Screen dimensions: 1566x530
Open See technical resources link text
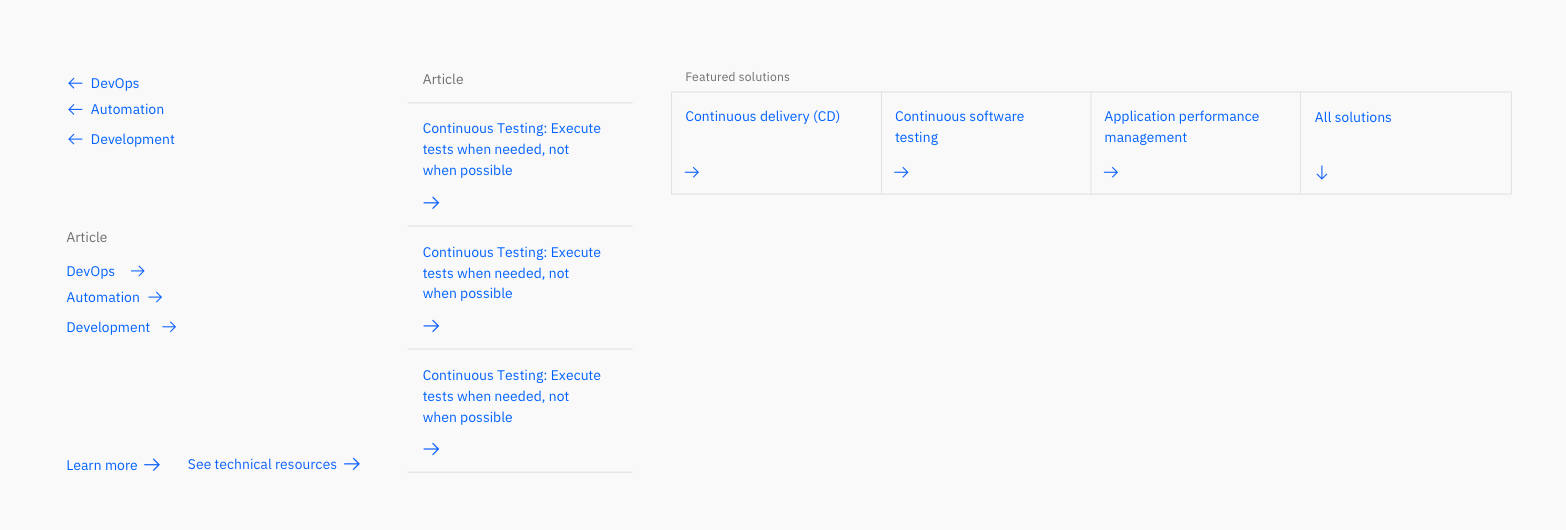[x=262, y=465]
